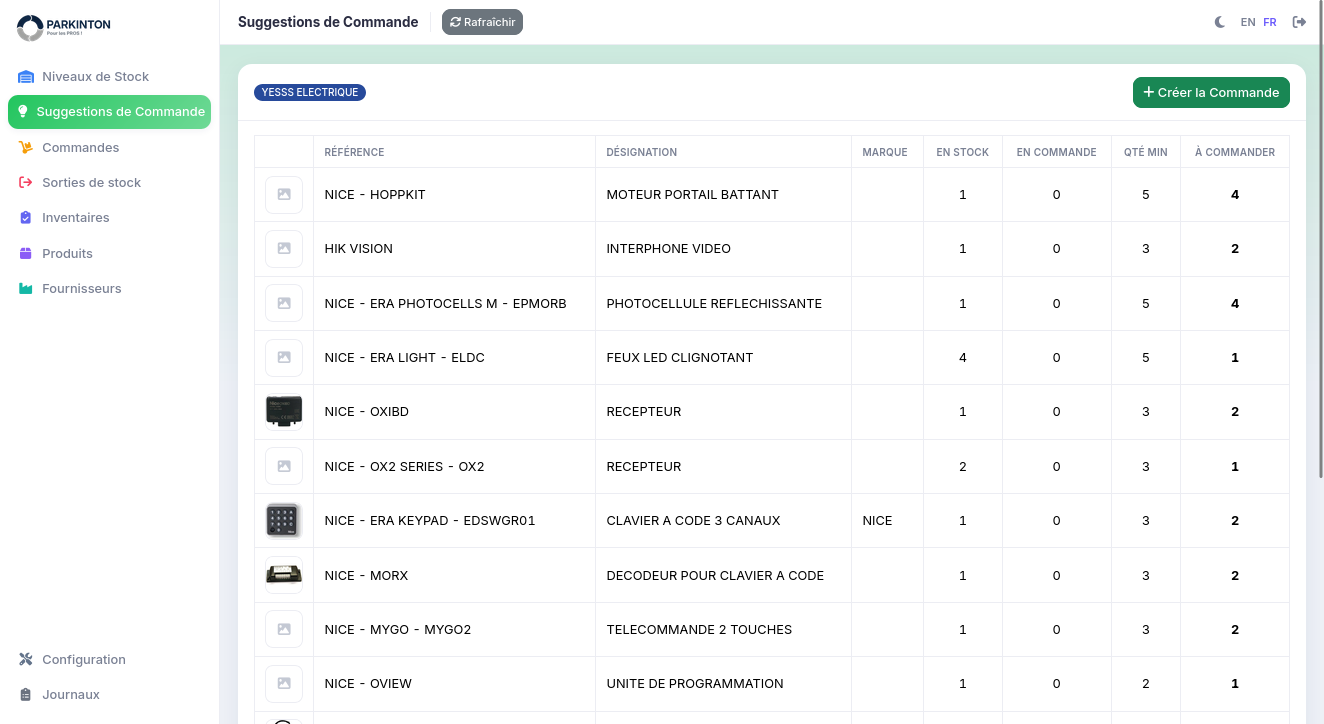This screenshot has height=724, width=1324.
Task: Click the QTÉ MIN column header
Action: point(1145,152)
